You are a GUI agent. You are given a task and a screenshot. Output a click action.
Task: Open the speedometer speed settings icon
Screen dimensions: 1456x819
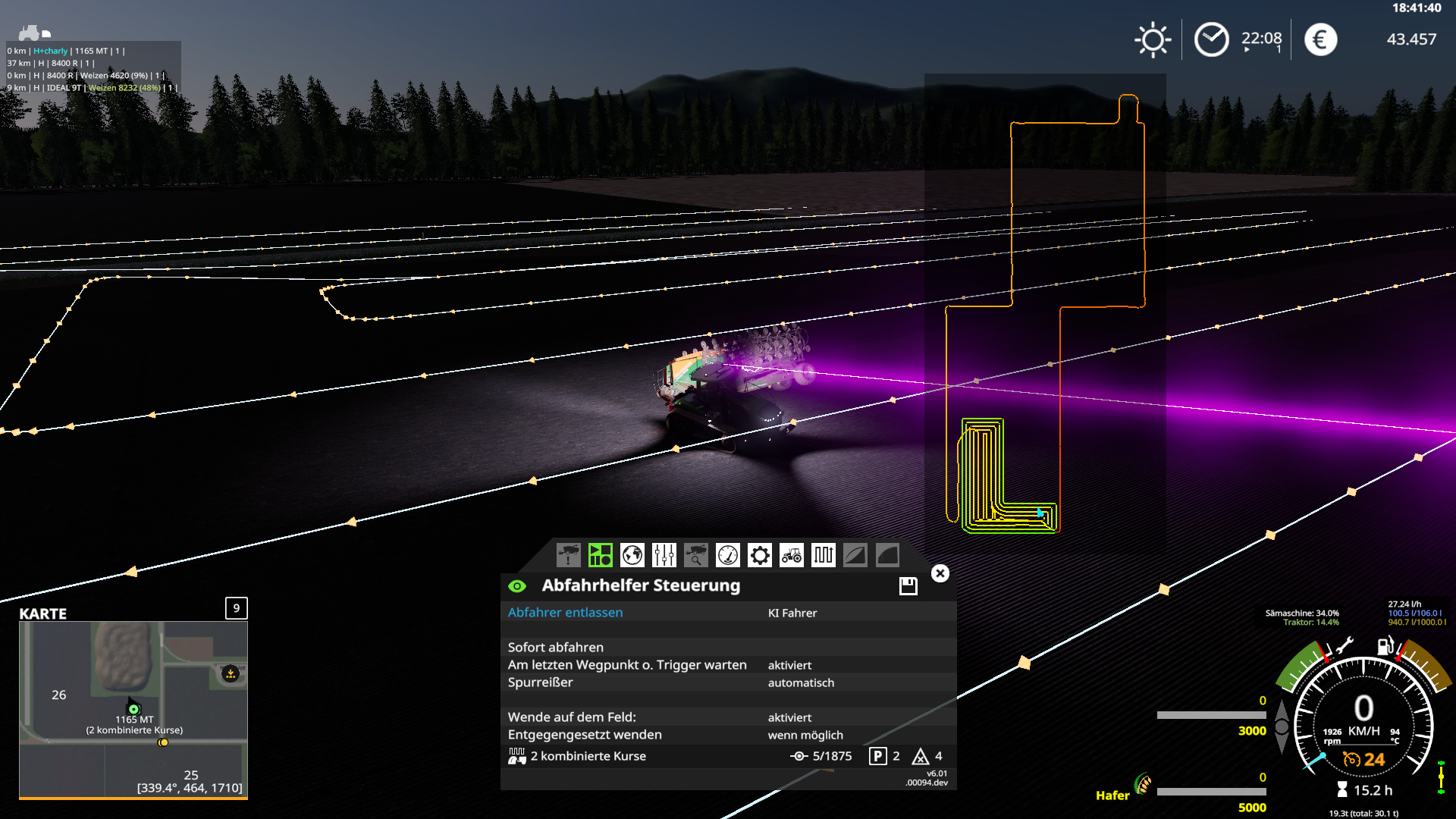(727, 555)
